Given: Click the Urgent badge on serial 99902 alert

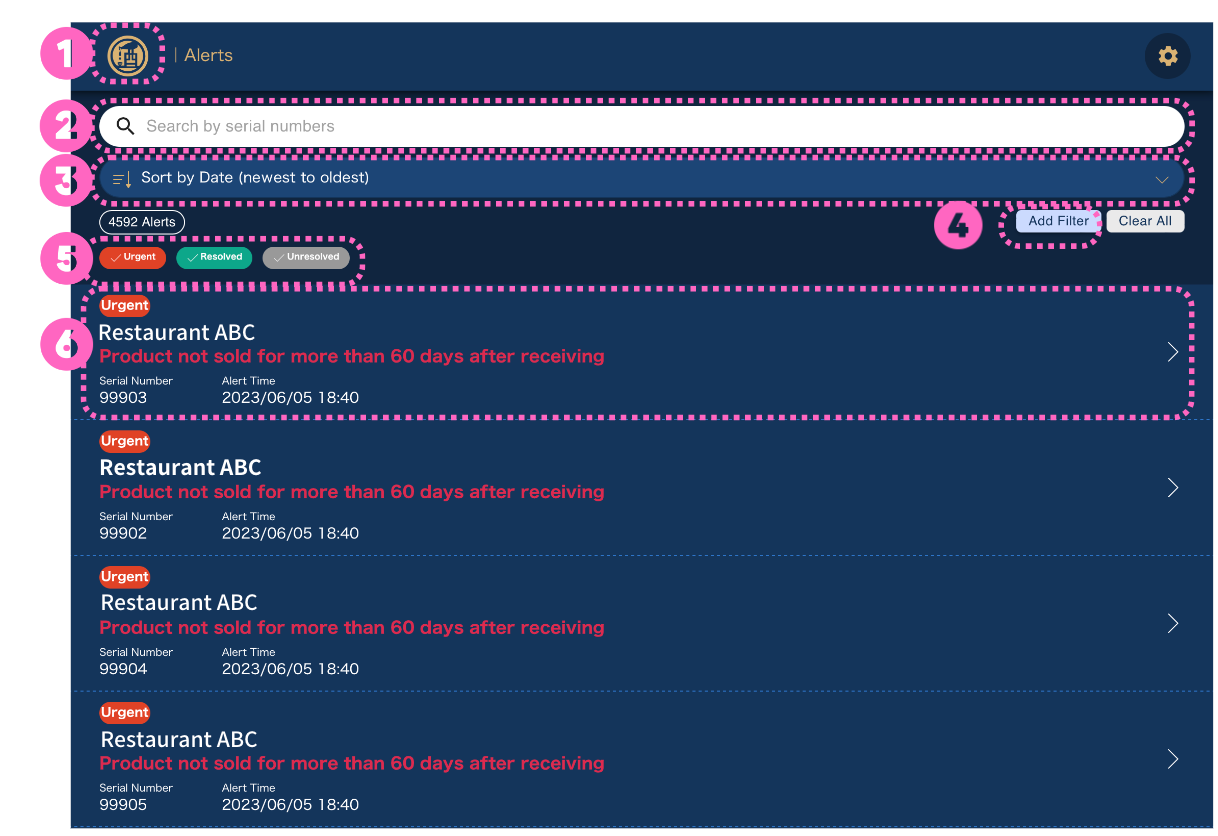Looking at the screenshot, I should tap(125, 441).
